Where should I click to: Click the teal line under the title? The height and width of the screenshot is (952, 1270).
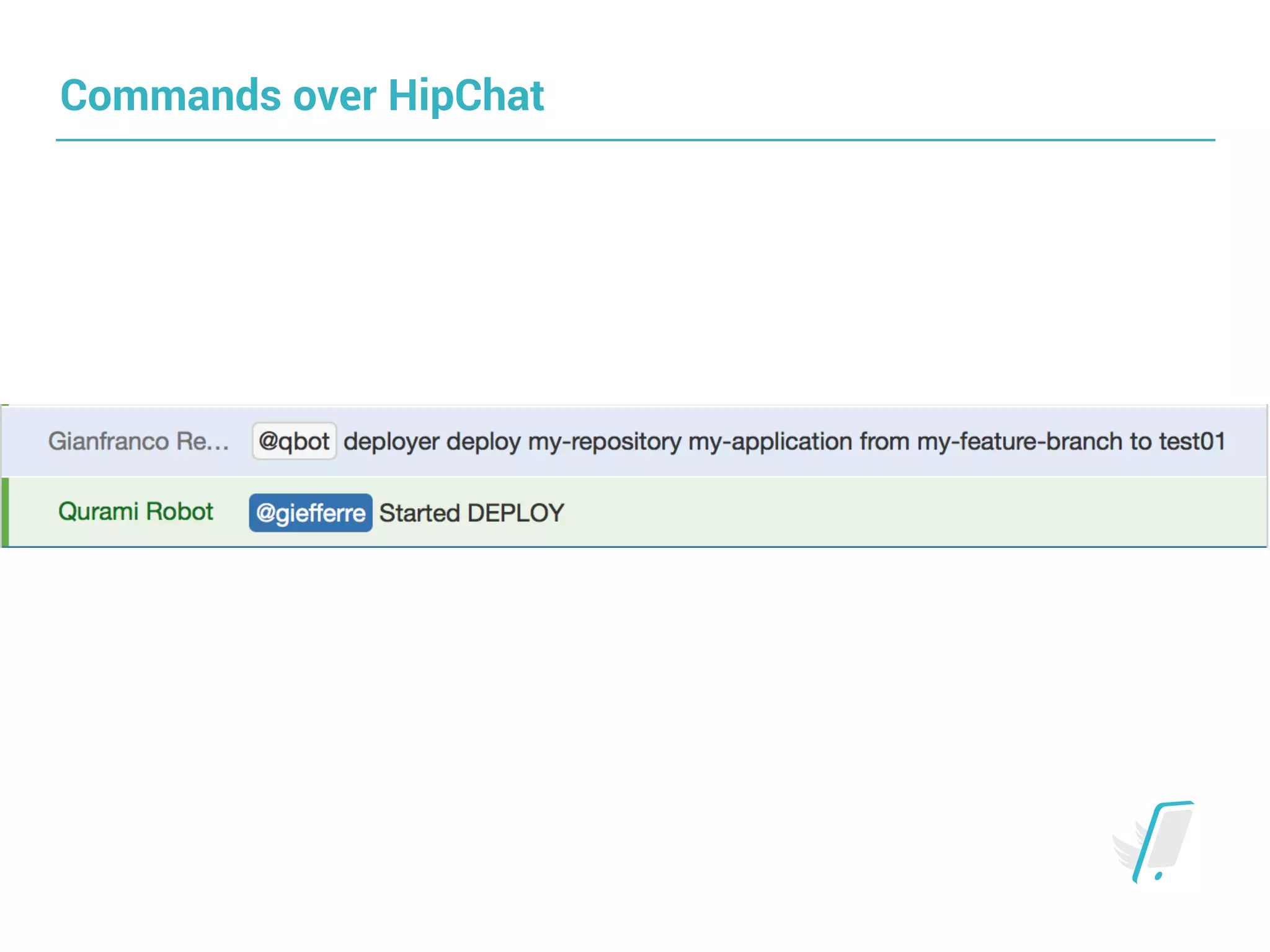click(x=635, y=140)
